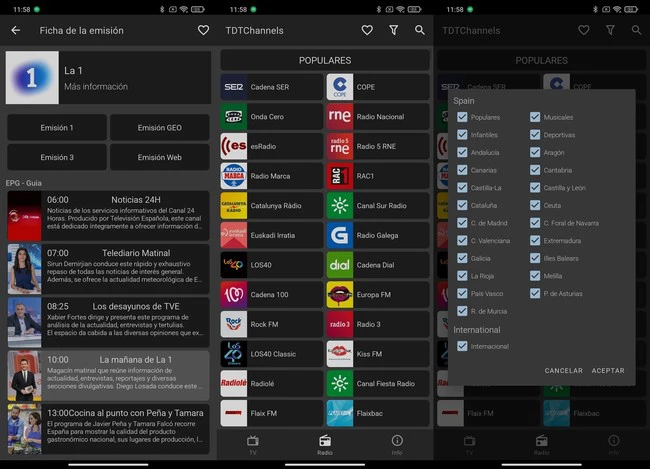The height and width of the screenshot is (469, 650).
Task: Select the Radiolé station
Action: pos(272,384)
